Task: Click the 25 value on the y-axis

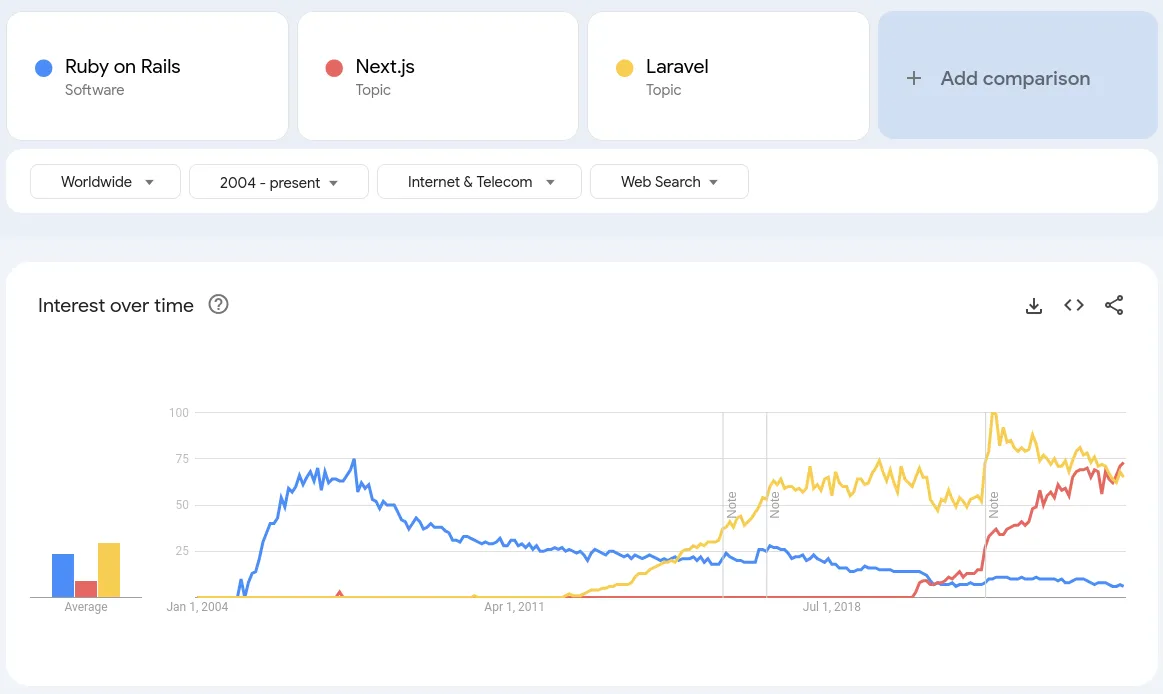Action: tap(182, 551)
